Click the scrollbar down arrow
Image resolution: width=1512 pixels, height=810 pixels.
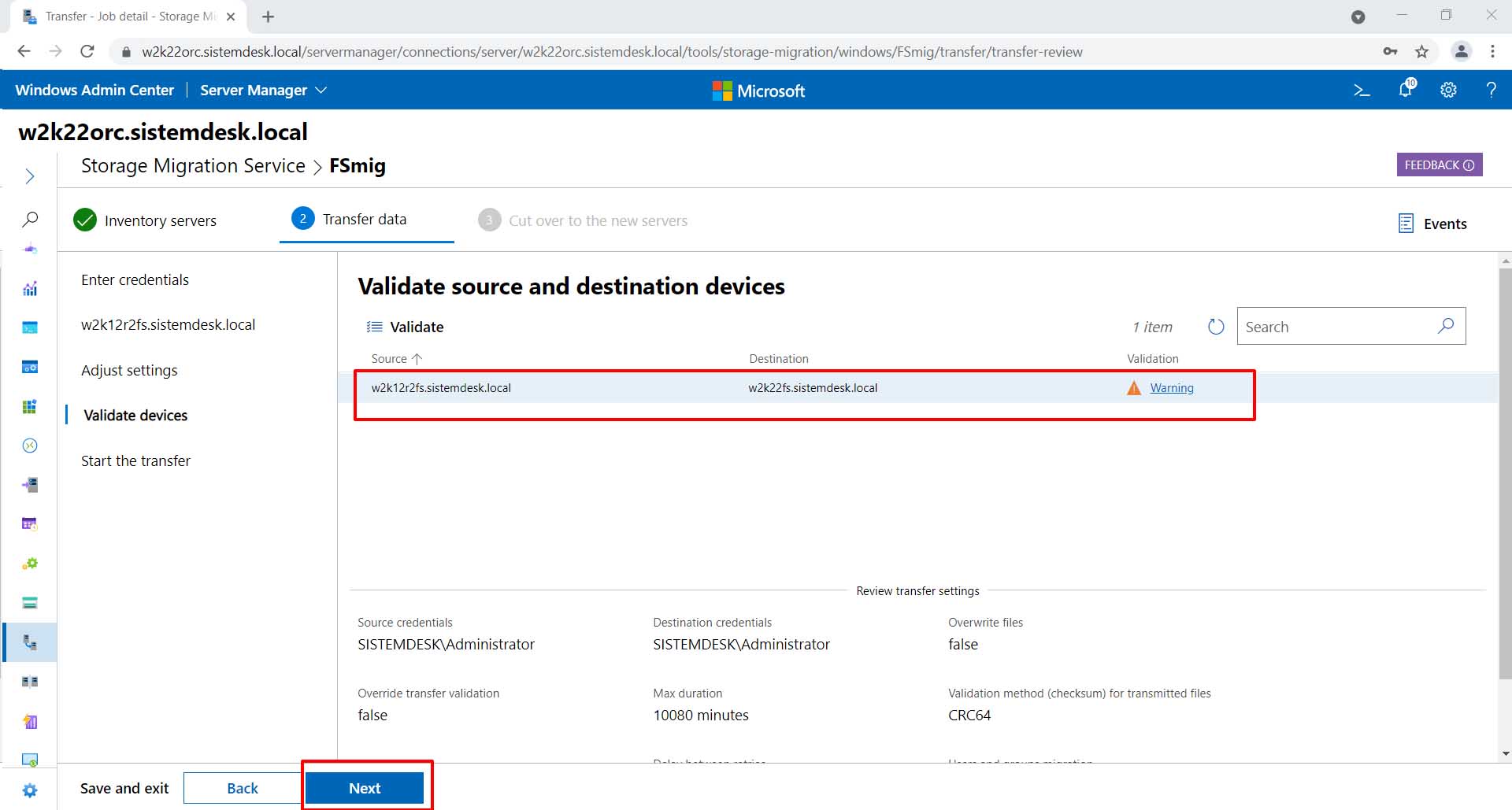point(1505,754)
